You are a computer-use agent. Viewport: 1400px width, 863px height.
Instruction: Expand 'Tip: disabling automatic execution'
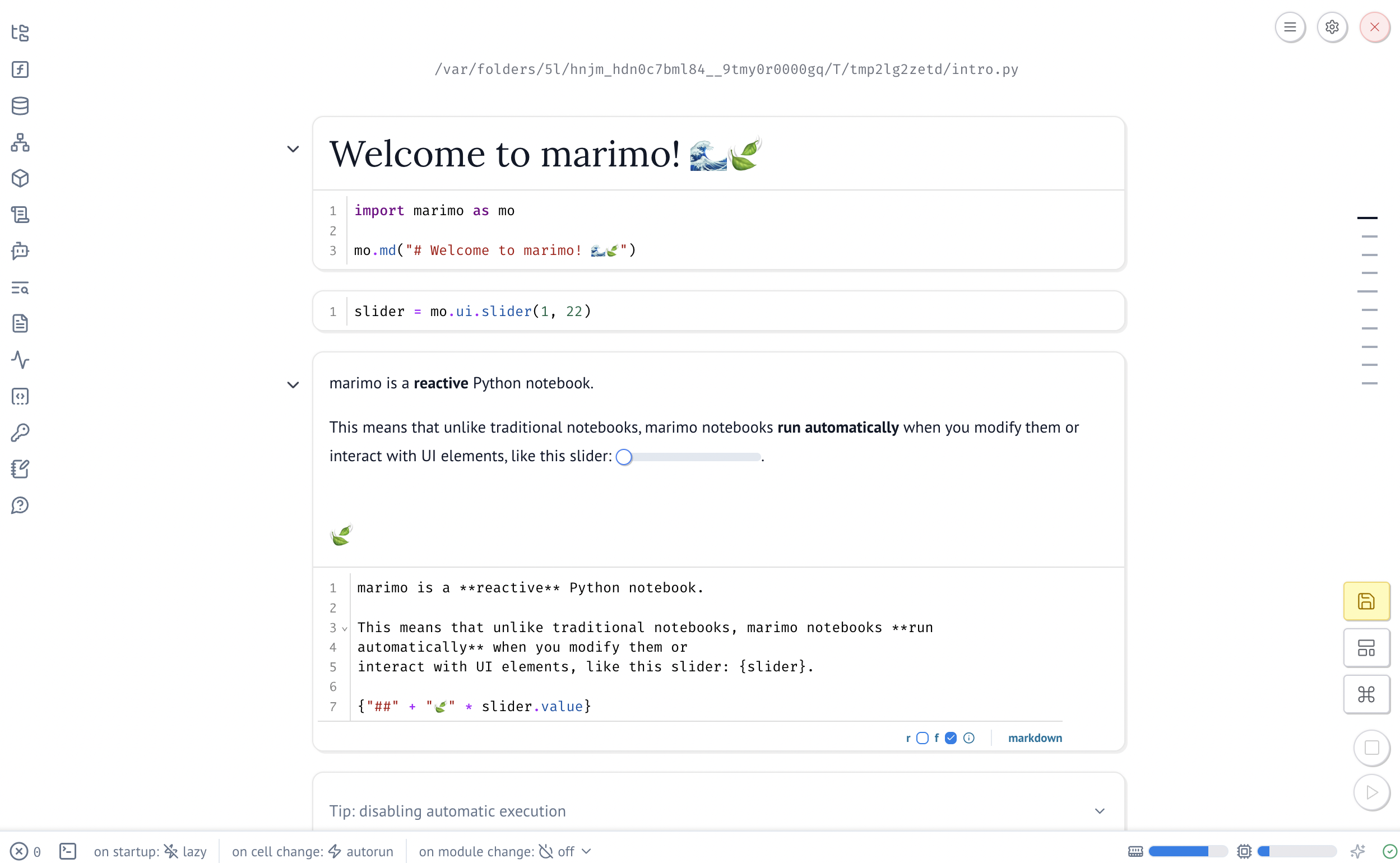tap(1099, 810)
